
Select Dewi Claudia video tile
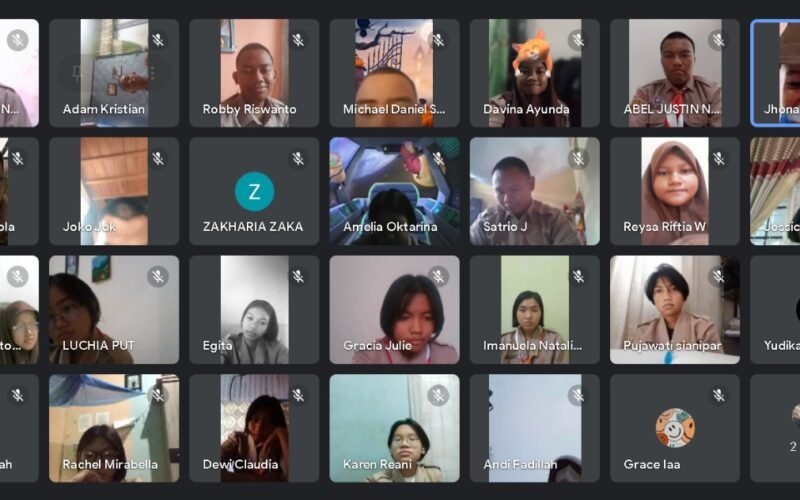(x=254, y=428)
